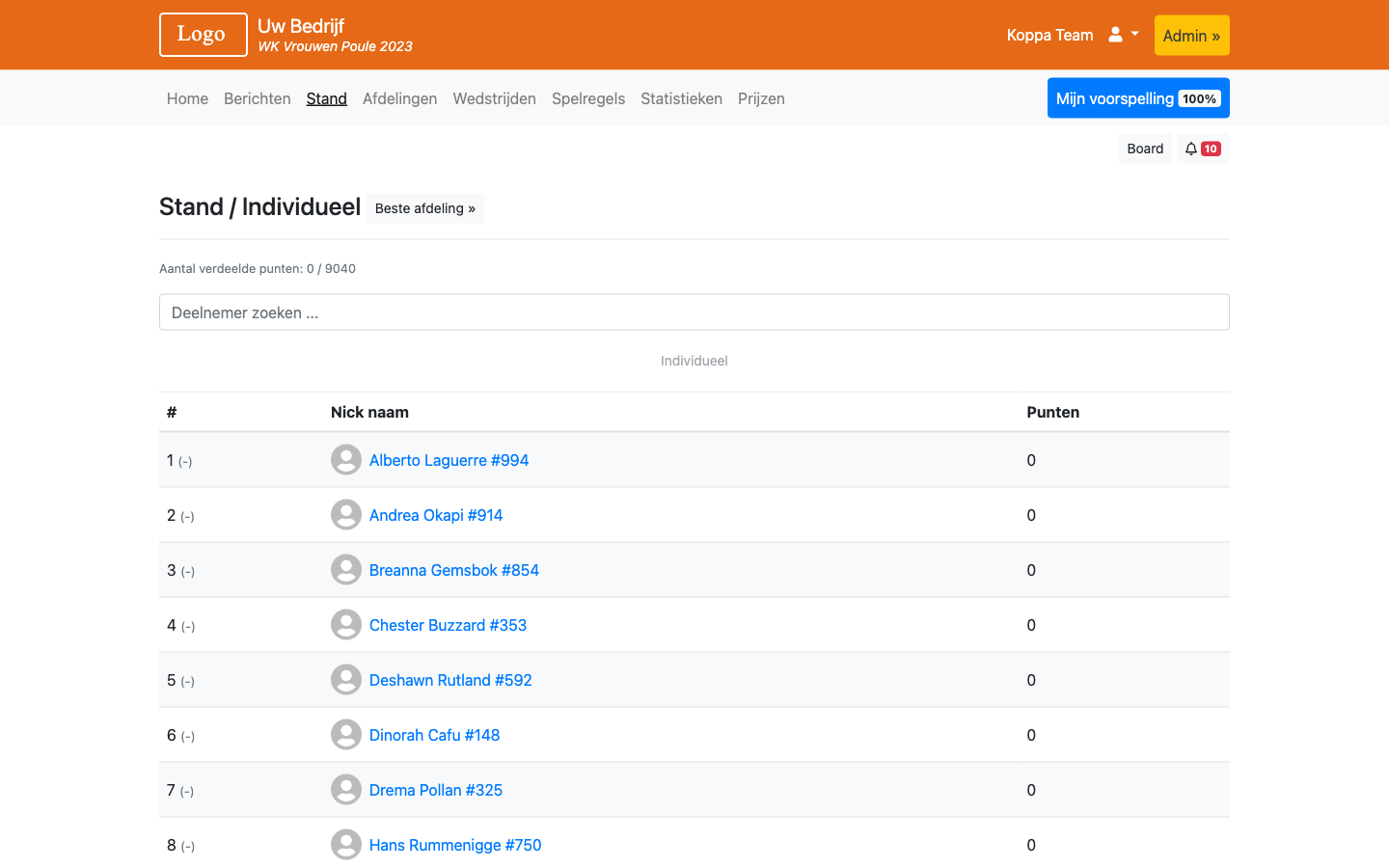Click Chester Buzzard's avatar icon

(346, 625)
